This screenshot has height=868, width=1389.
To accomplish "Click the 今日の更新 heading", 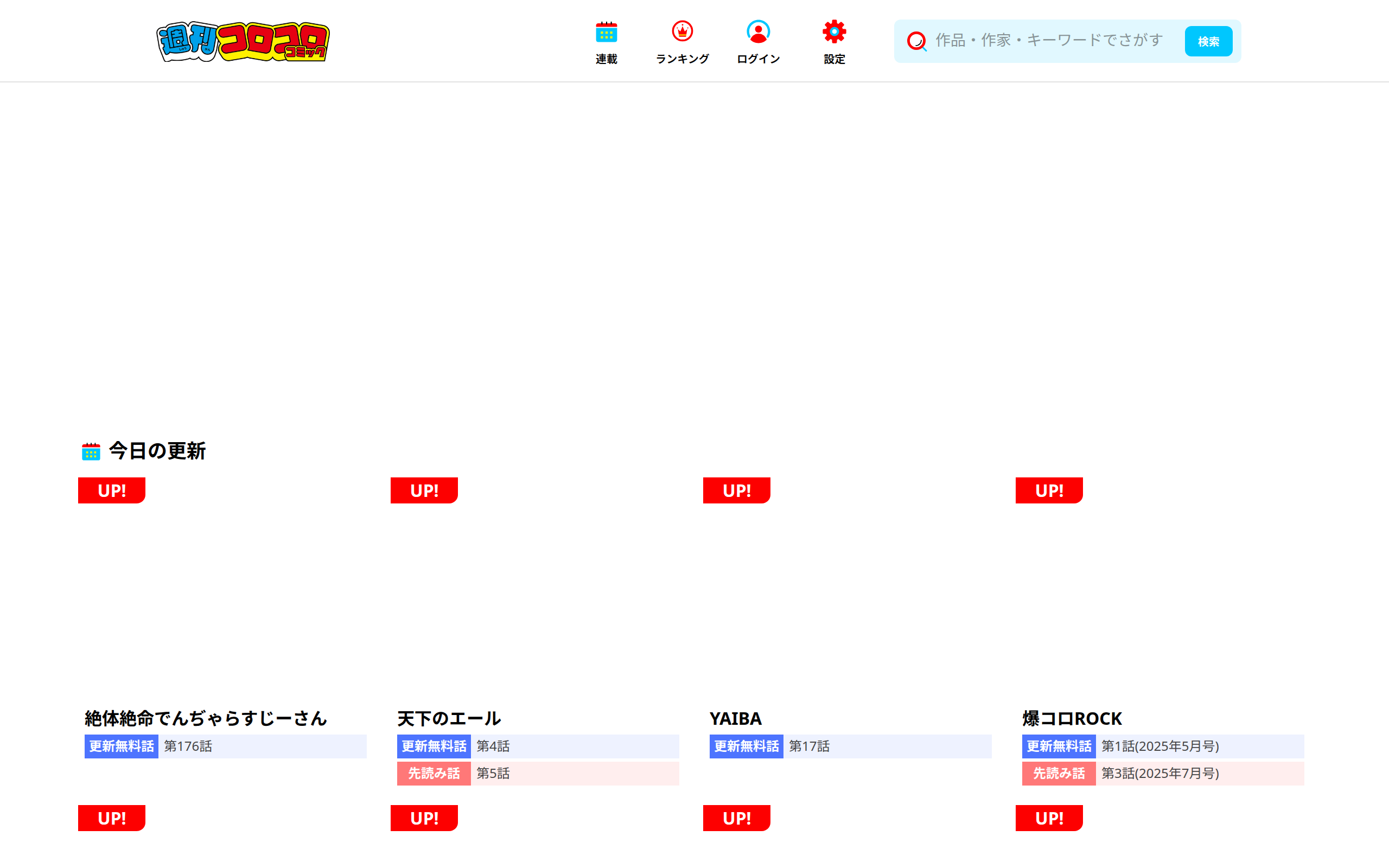I will pyautogui.click(x=157, y=451).
